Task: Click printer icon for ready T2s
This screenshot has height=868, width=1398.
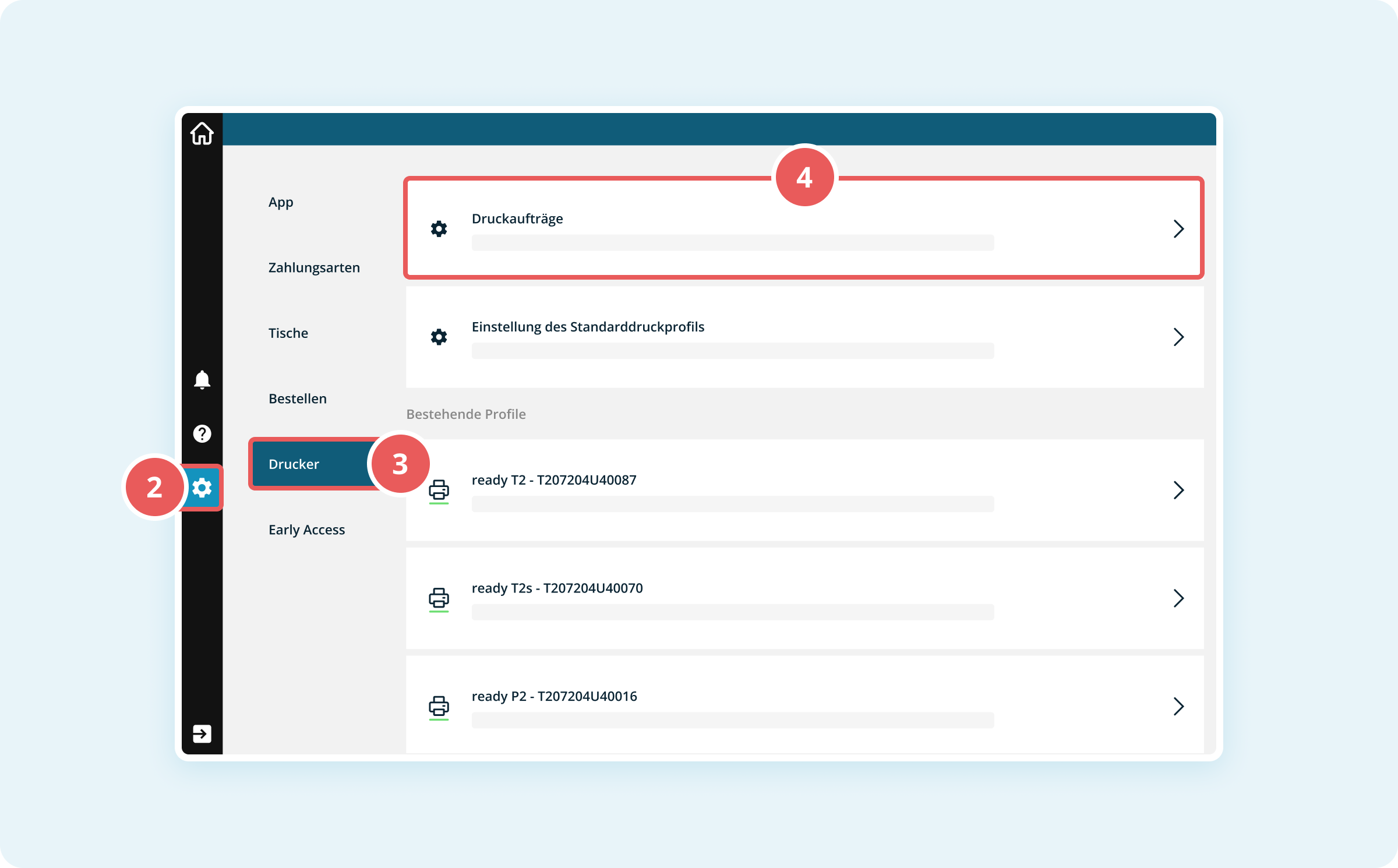Action: click(x=439, y=598)
